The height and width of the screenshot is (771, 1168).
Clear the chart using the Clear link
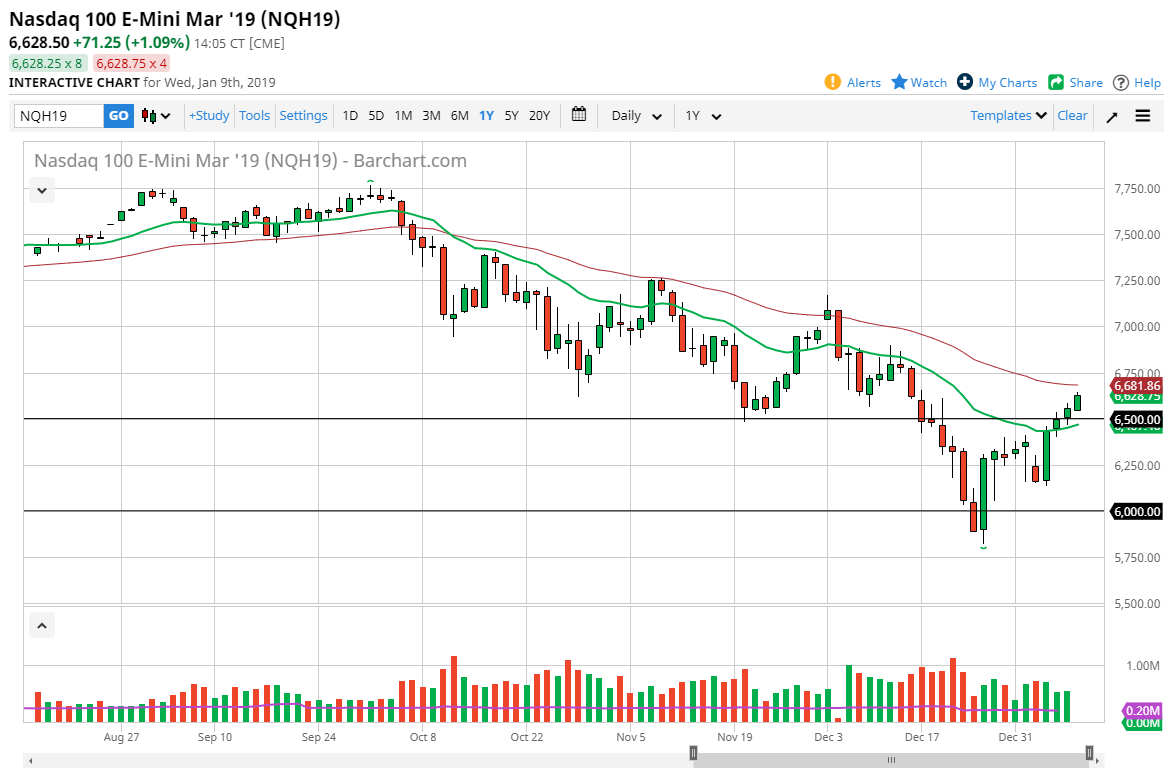tap(1072, 115)
